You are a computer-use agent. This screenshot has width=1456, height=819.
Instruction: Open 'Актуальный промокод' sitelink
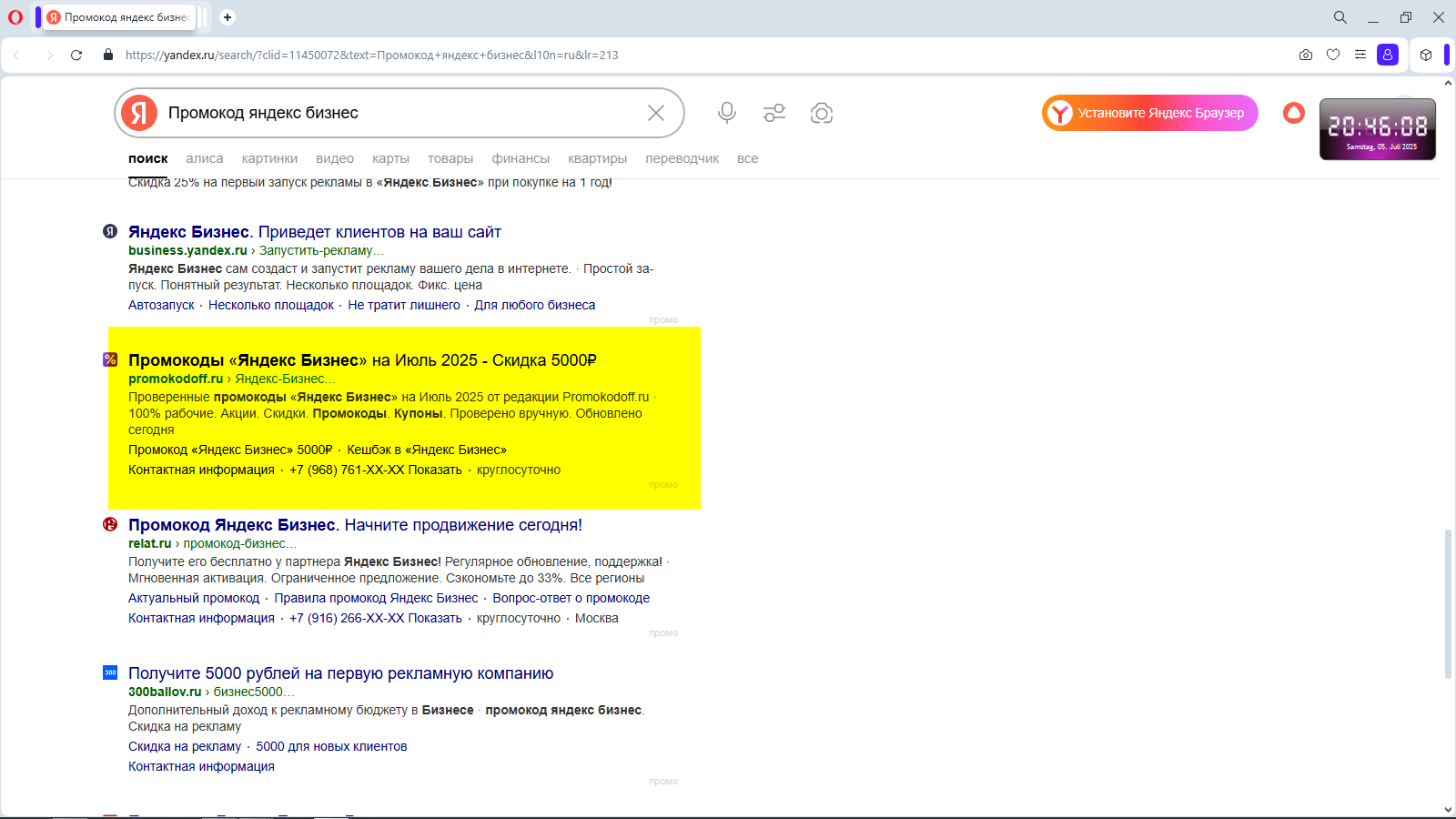(x=194, y=598)
